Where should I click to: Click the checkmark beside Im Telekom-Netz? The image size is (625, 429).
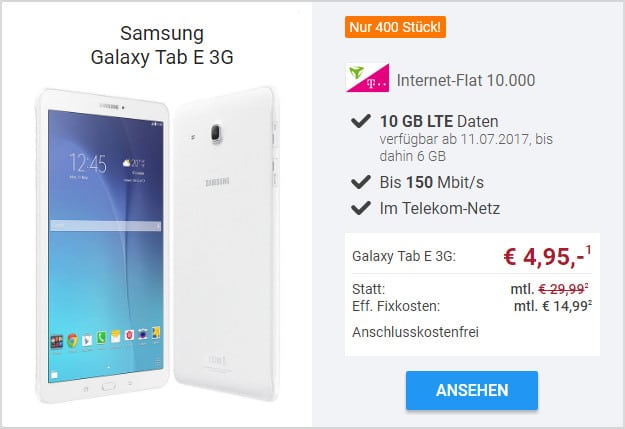(361, 208)
